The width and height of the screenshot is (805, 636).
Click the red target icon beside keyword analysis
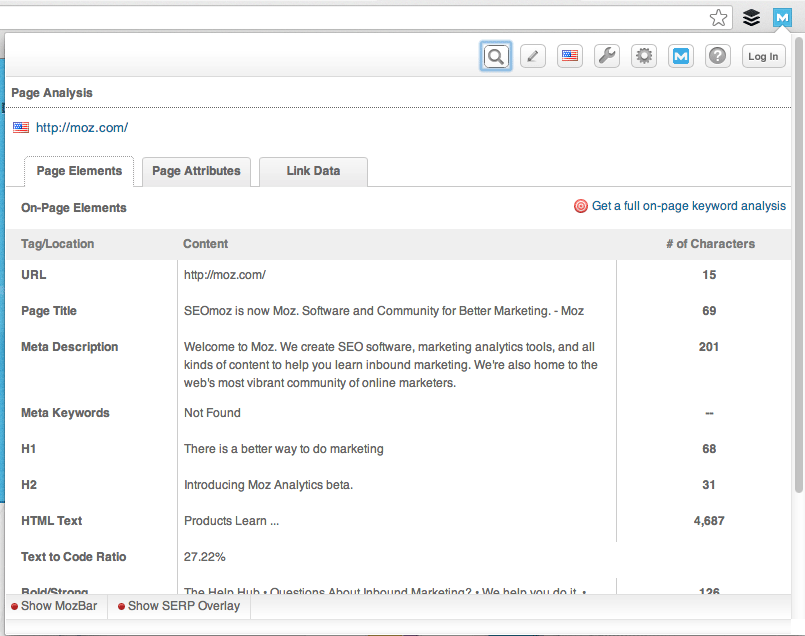pyautogui.click(x=581, y=206)
